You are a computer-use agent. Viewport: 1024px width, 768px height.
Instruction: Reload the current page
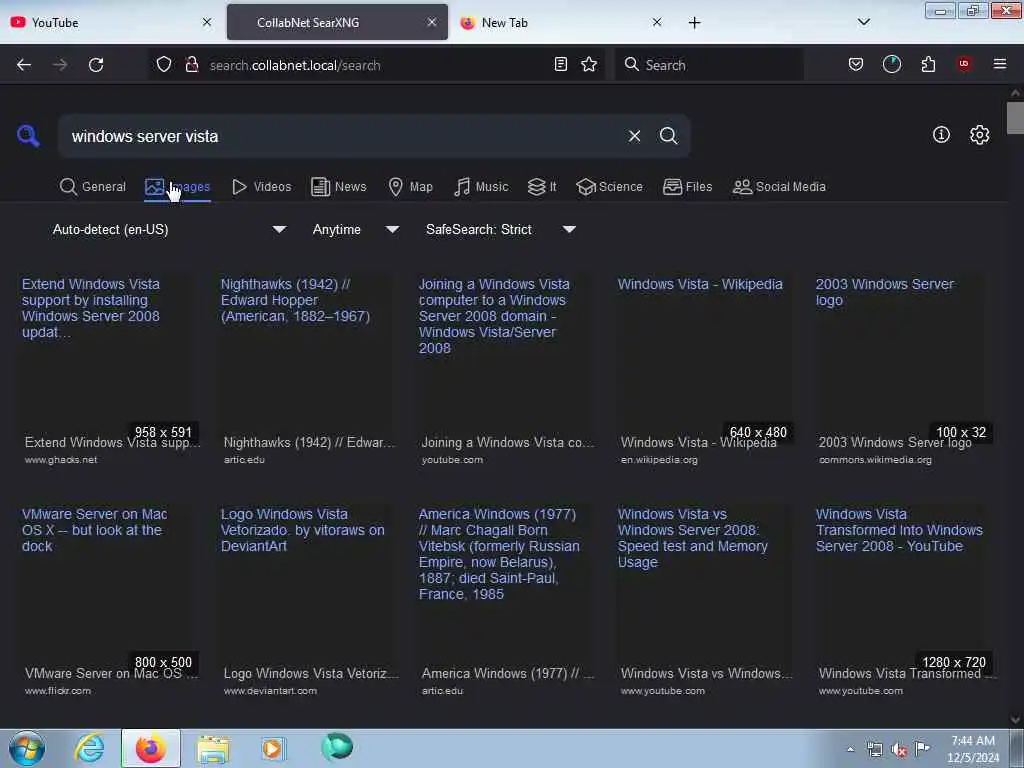click(96, 65)
